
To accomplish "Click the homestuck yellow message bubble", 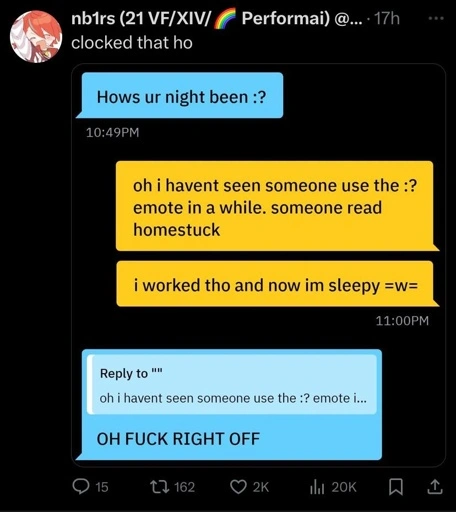I will (x=275, y=206).
